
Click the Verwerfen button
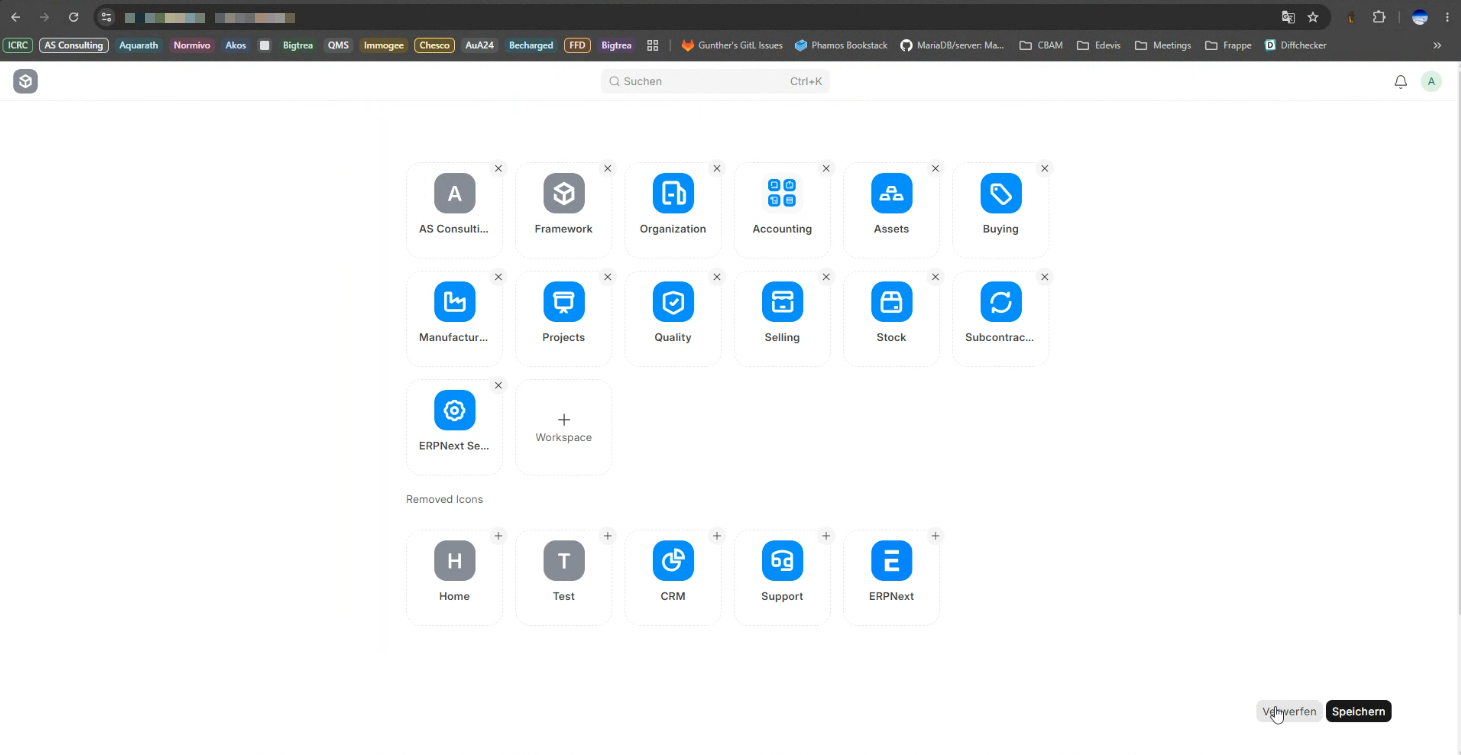click(1289, 711)
